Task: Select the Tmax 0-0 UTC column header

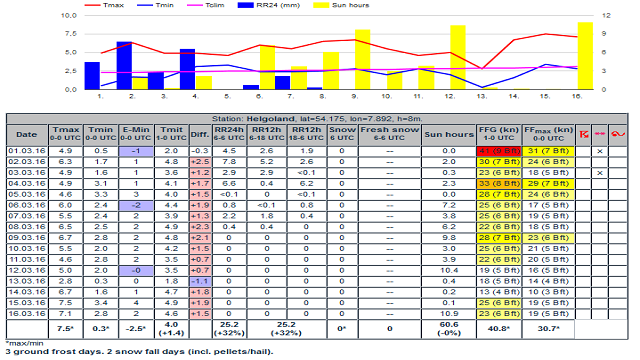Action: coord(66,135)
